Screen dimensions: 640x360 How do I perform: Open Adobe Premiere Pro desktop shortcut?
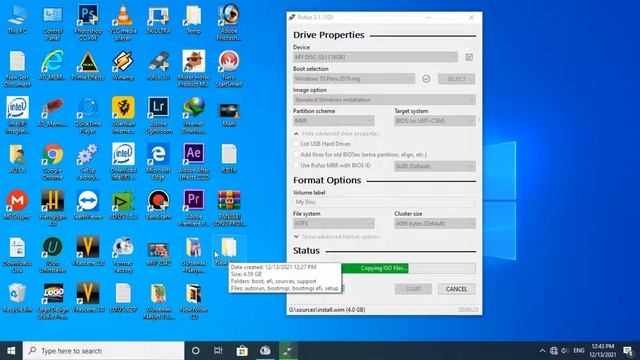pyautogui.click(x=193, y=208)
